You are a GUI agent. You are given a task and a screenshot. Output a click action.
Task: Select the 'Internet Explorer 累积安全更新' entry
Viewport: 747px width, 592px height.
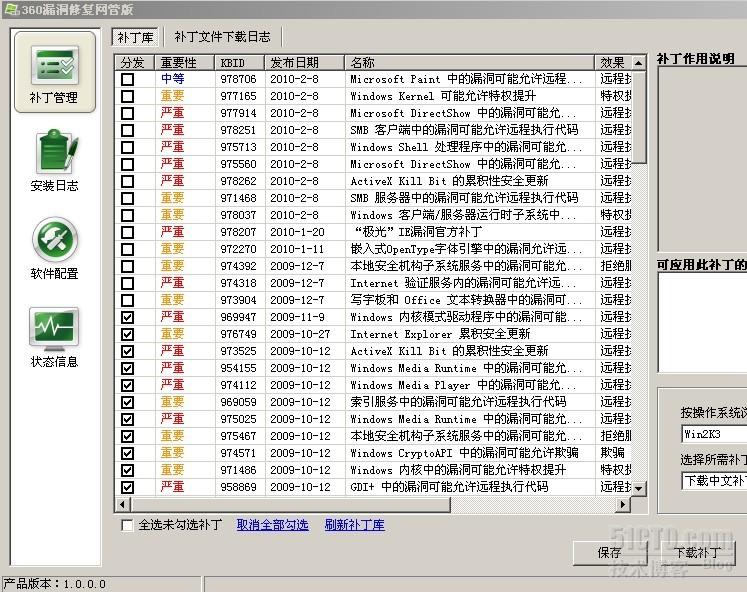pyautogui.click(x=440, y=334)
